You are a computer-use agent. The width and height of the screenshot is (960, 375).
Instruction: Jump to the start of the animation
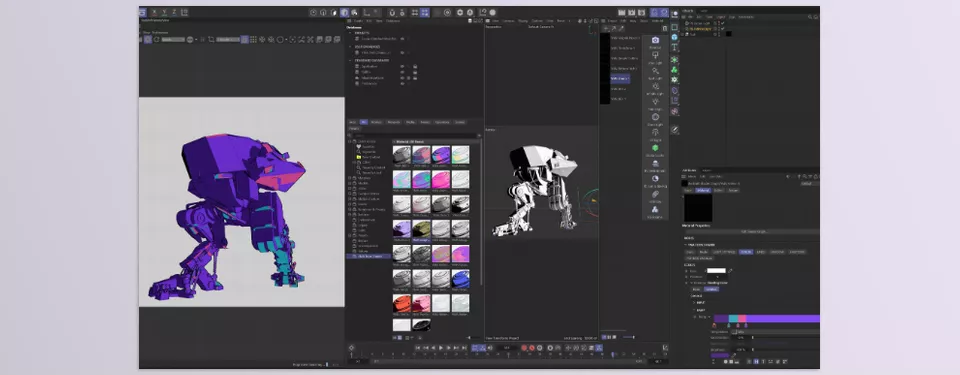click(418, 348)
